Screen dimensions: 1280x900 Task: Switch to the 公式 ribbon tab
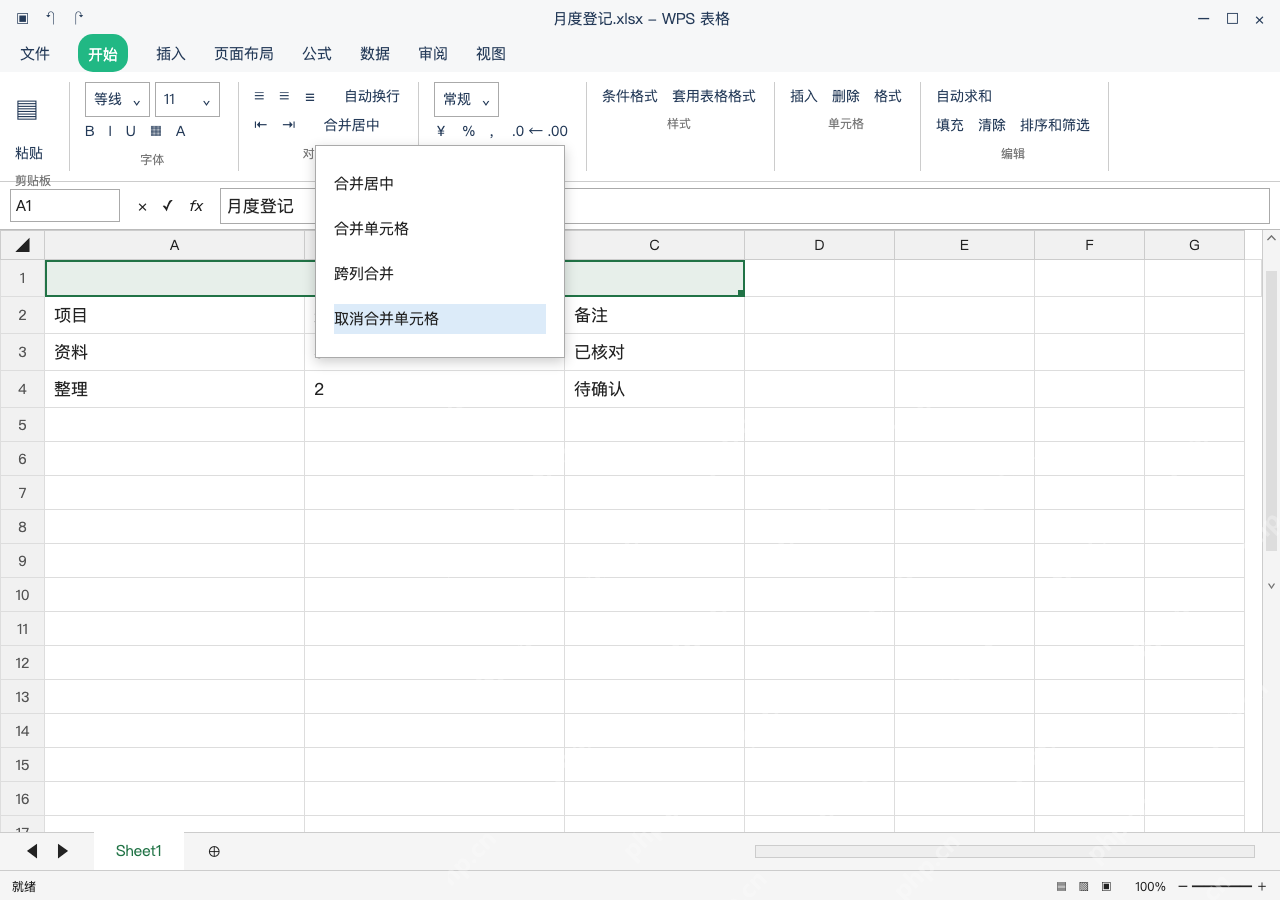pos(317,54)
